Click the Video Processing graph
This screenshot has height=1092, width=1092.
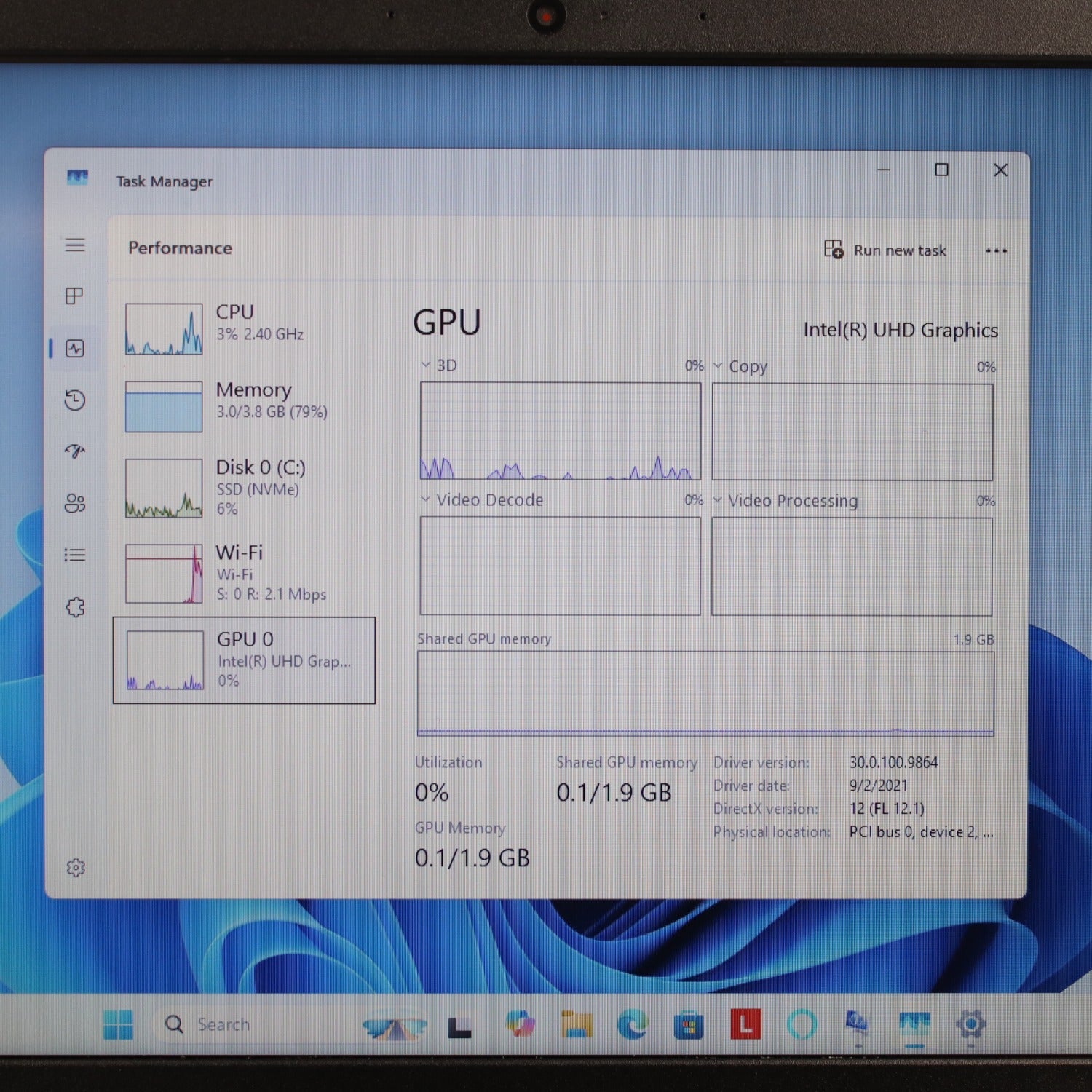[x=852, y=566]
